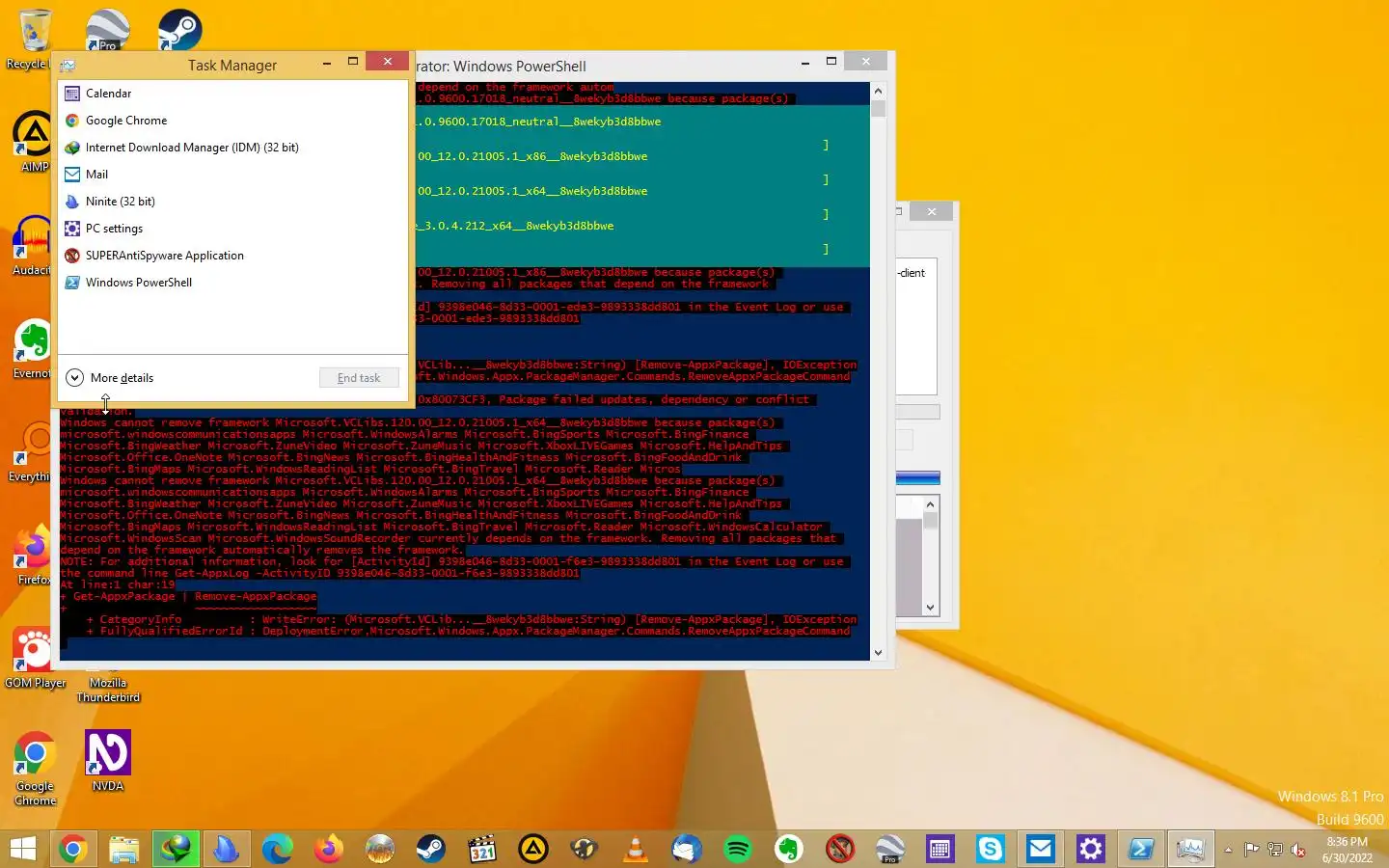1389x868 pixels.
Task: Click the Chrome icon in Task Manager list
Action: (x=72, y=121)
